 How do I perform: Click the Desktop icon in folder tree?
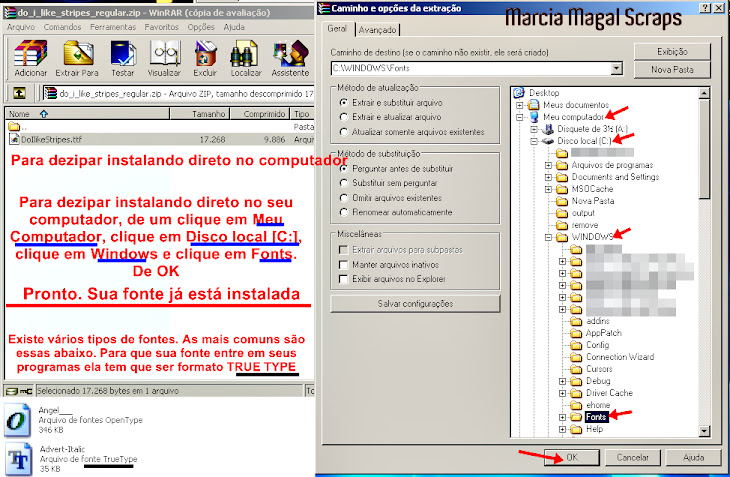[519, 93]
